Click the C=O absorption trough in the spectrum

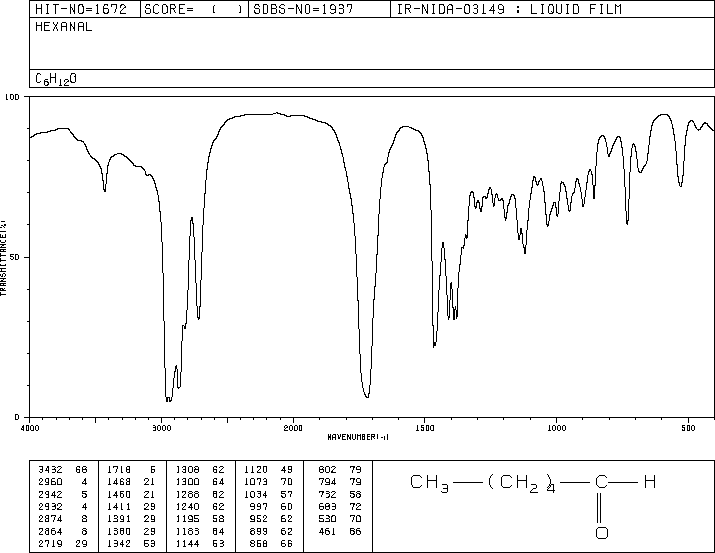click(368, 396)
